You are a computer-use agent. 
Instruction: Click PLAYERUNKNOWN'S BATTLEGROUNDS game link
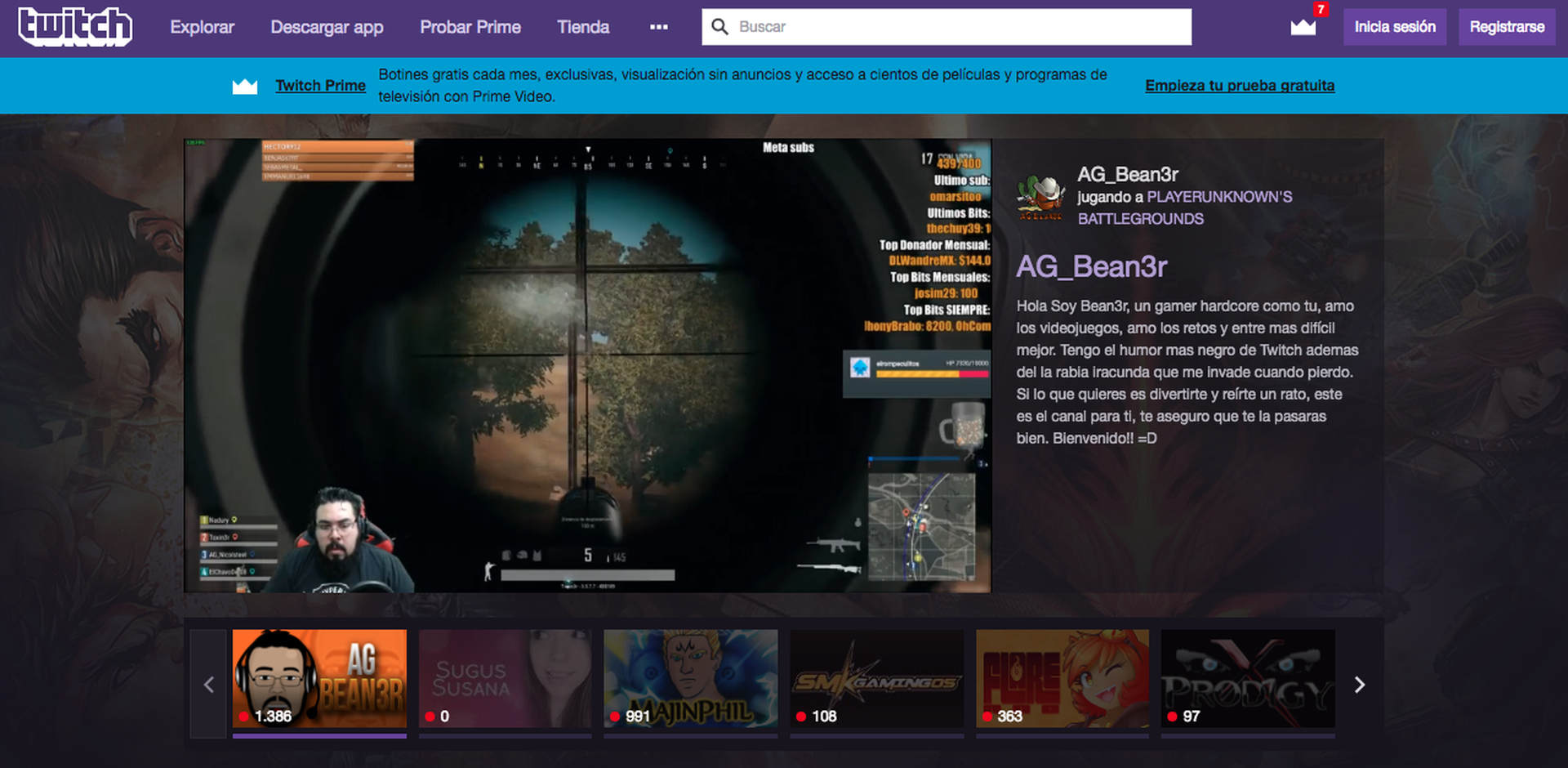(1184, 208)
